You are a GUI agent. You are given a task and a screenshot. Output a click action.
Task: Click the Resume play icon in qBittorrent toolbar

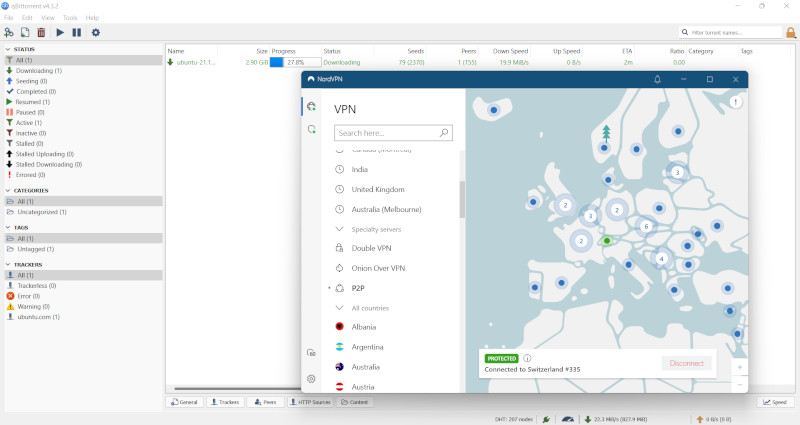(60, 33)
